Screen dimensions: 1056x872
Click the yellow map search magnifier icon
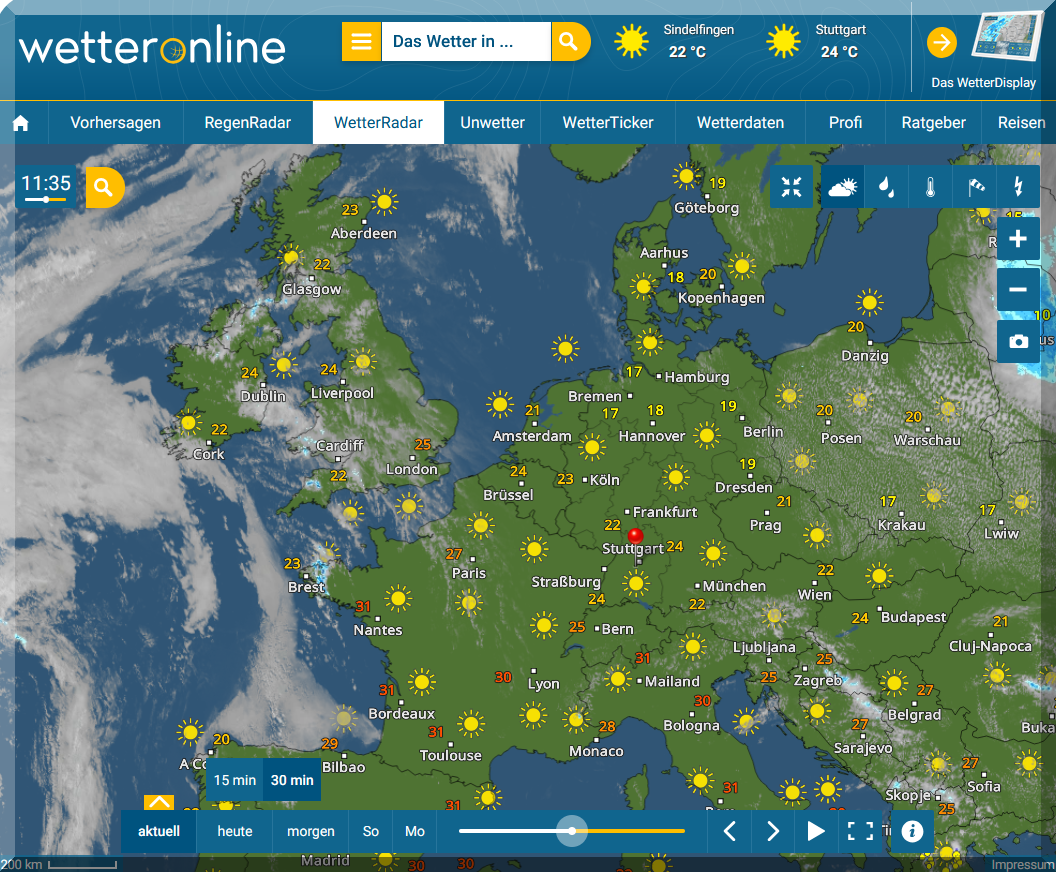coord(104,187)
